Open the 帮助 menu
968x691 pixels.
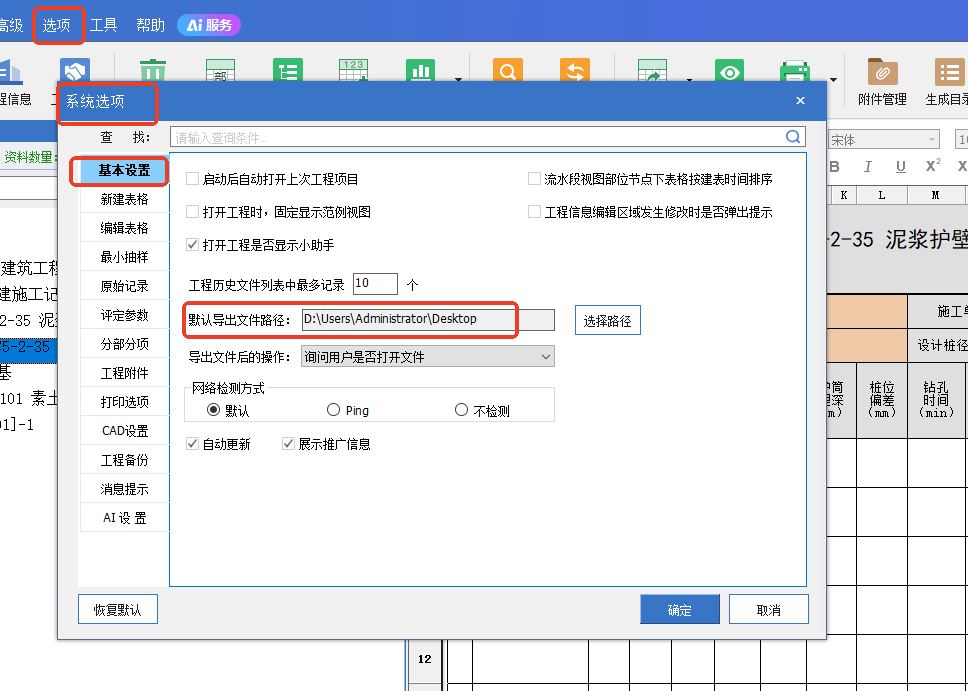[x=151, y=25]
